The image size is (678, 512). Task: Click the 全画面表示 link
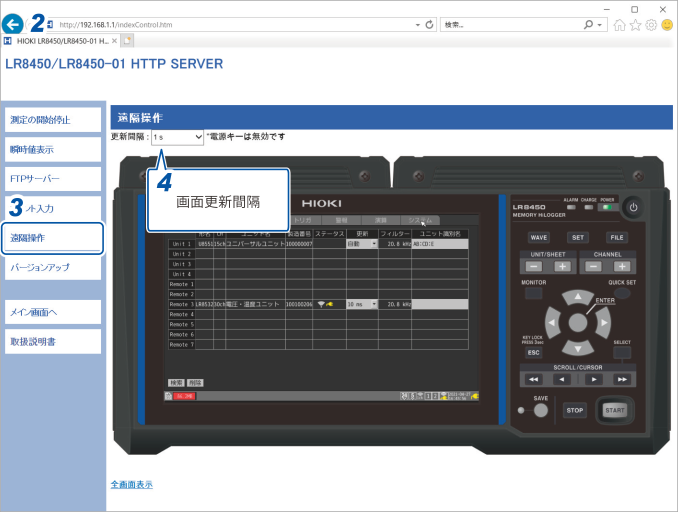[131, 485]
